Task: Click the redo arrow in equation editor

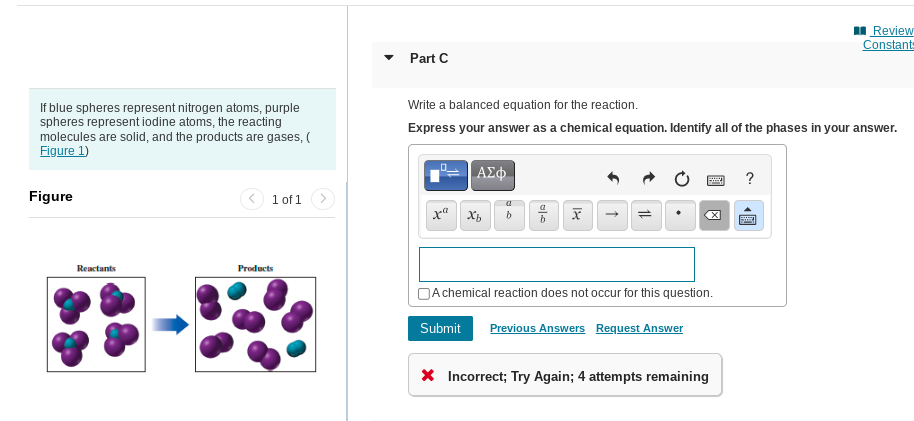Action: (648, 179)
